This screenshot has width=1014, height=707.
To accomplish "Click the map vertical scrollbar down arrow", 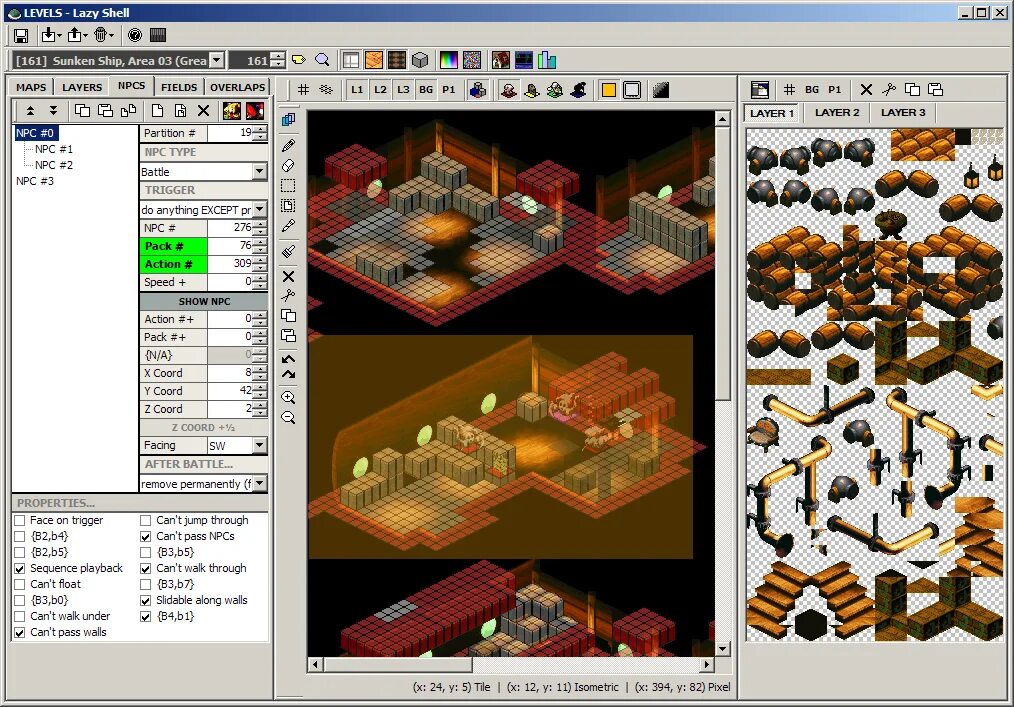I will click(722, 649).
